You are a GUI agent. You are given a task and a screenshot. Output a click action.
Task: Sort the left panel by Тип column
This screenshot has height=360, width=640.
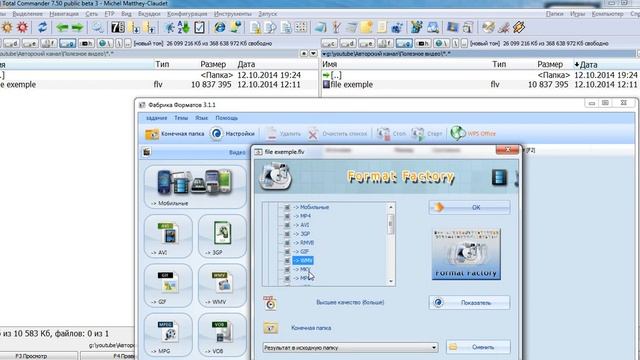pyautogui.click(x=162, y=64)
